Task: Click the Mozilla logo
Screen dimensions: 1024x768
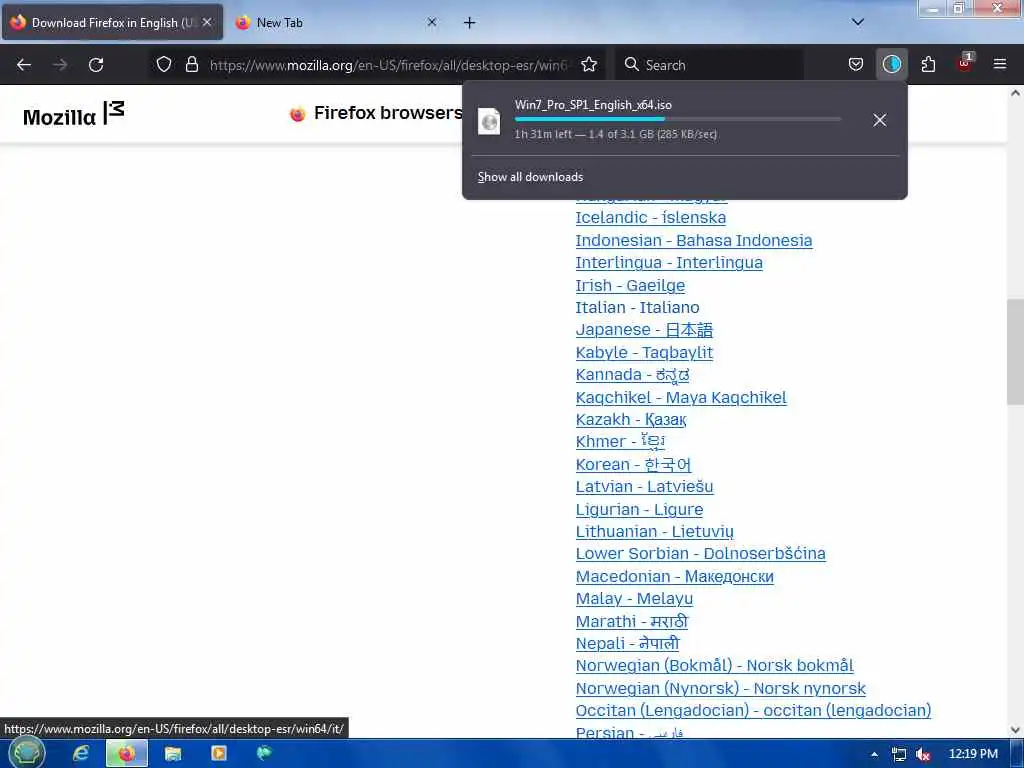Action: point(73,114)
